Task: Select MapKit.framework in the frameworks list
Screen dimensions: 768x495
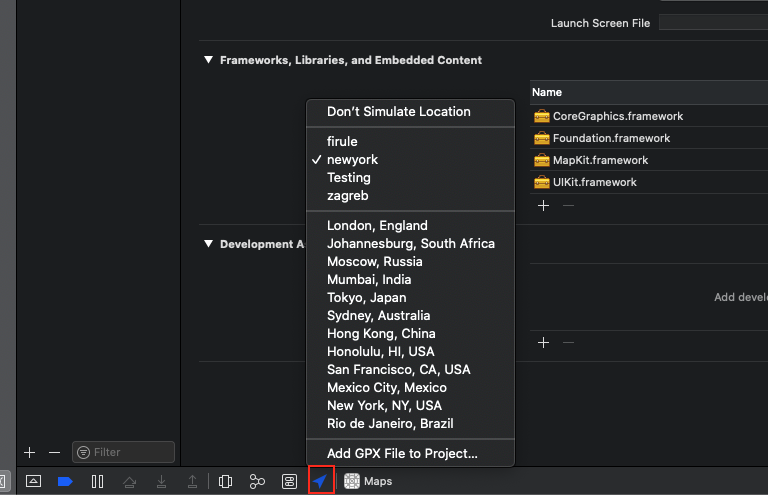Action: 600,160
